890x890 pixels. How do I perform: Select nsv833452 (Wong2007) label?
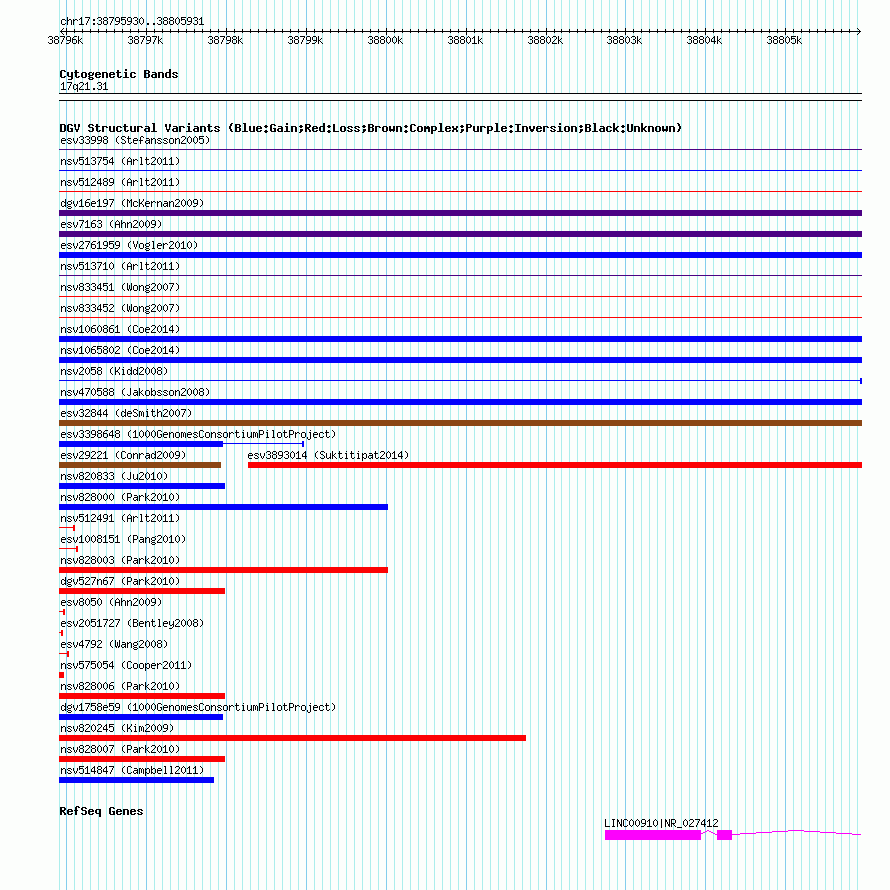point(120,308)
